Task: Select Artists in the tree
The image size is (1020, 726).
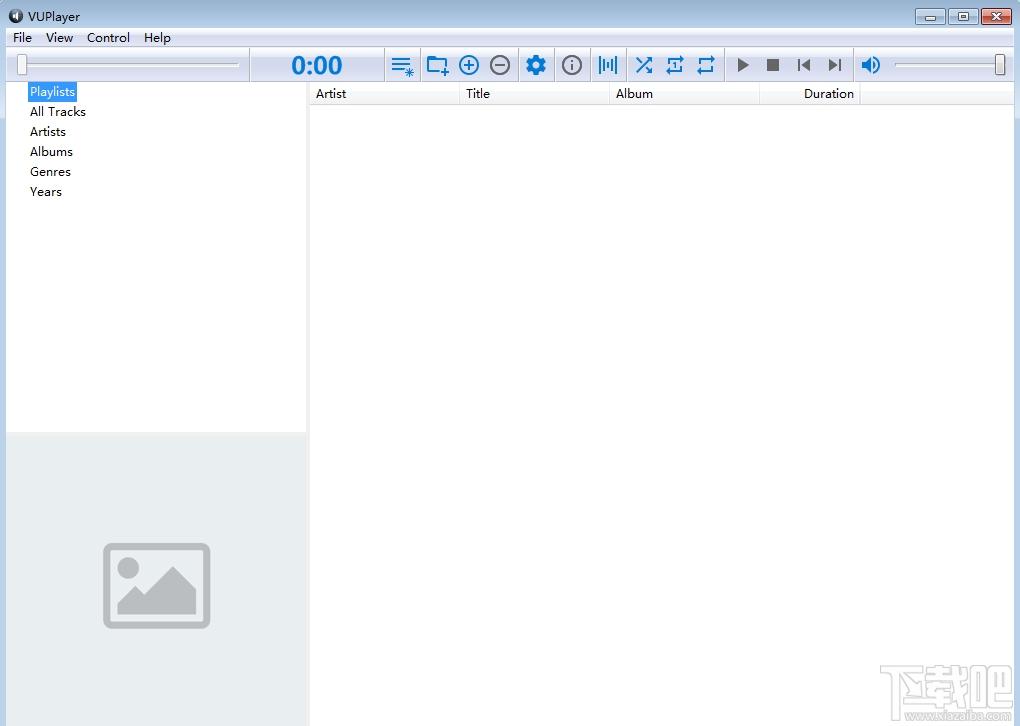Action: (x=47, y=131)
